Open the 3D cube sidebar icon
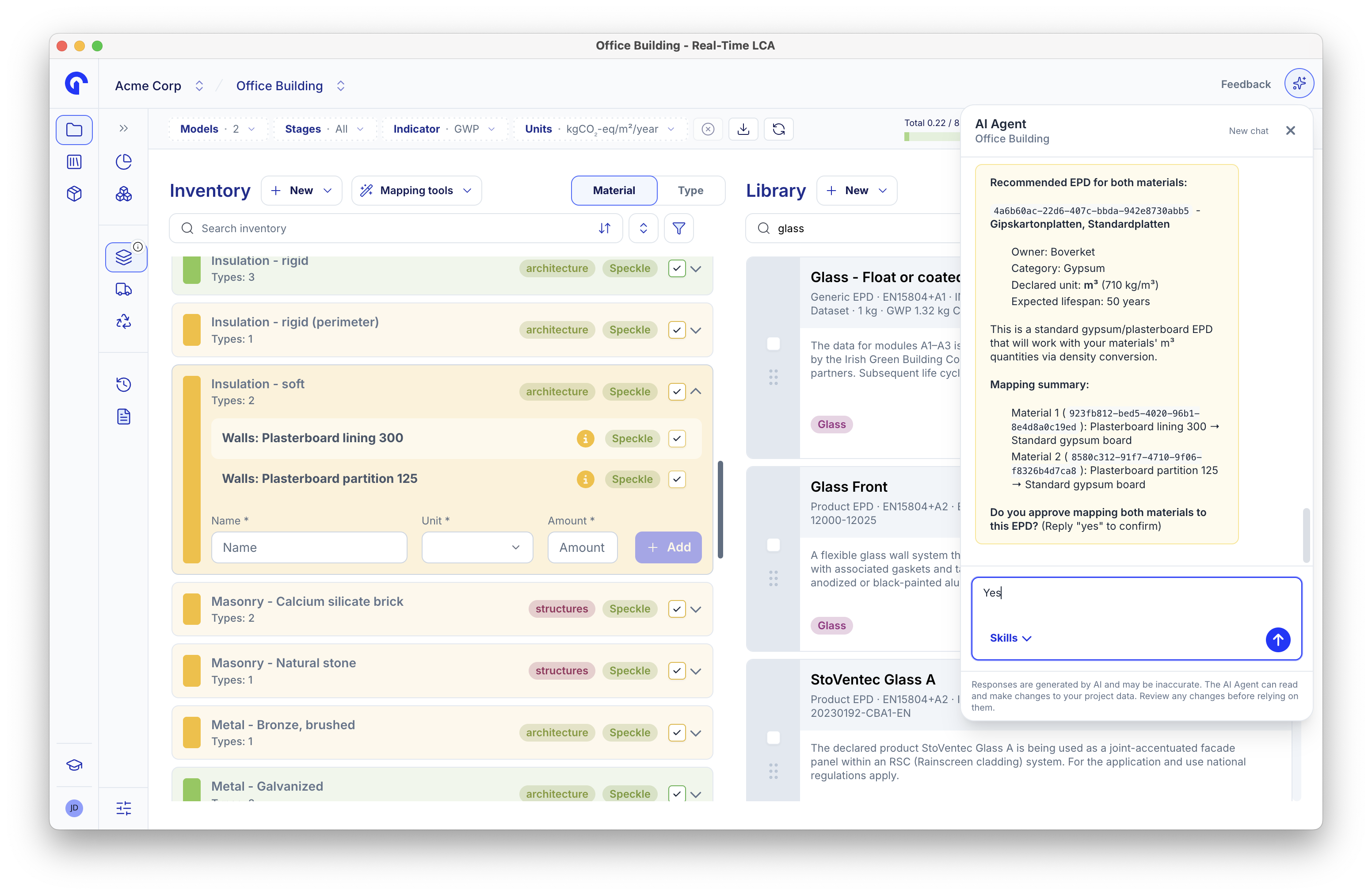 (74, 194)
